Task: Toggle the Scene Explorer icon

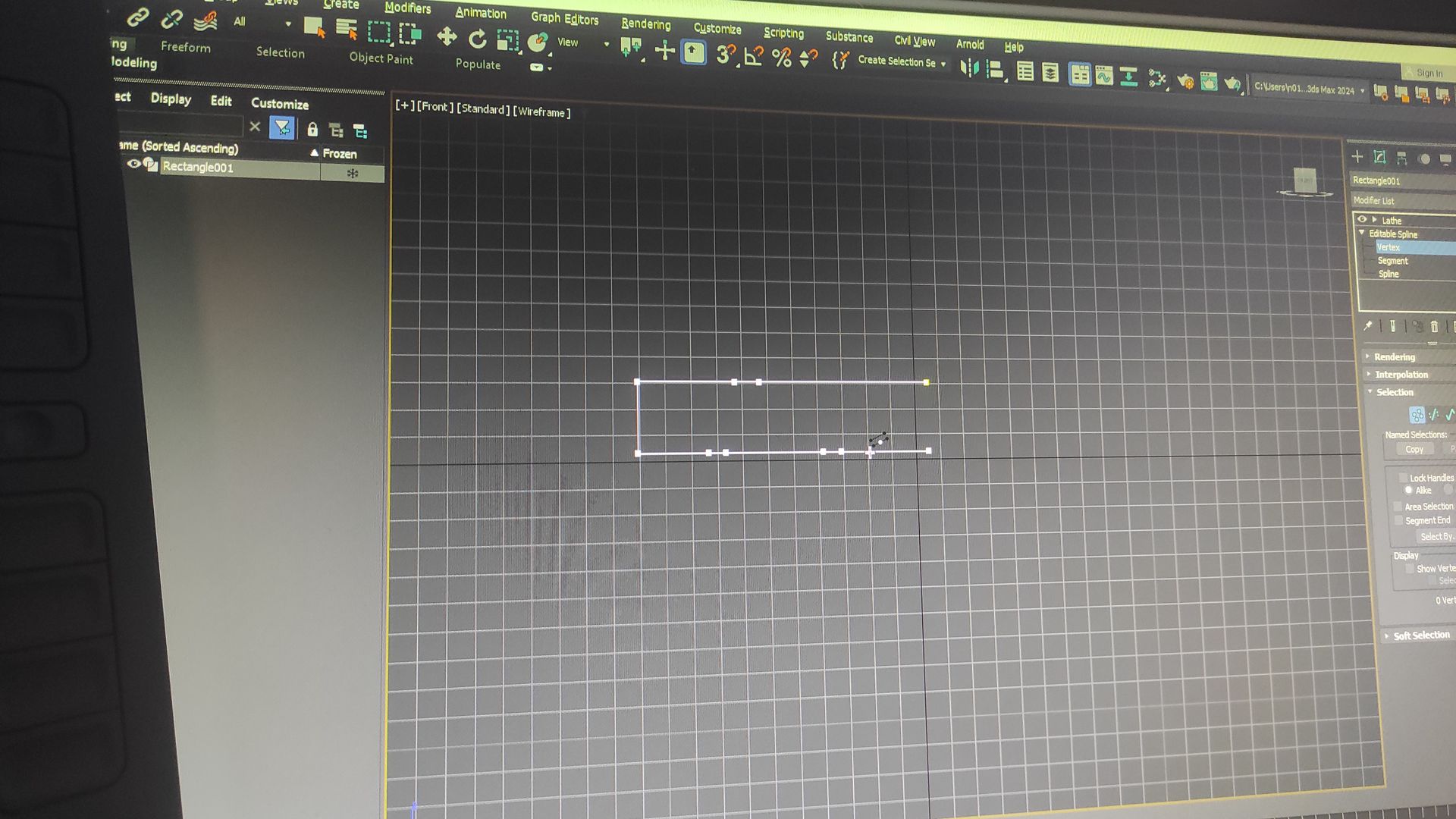Action: click(1025, 72)
